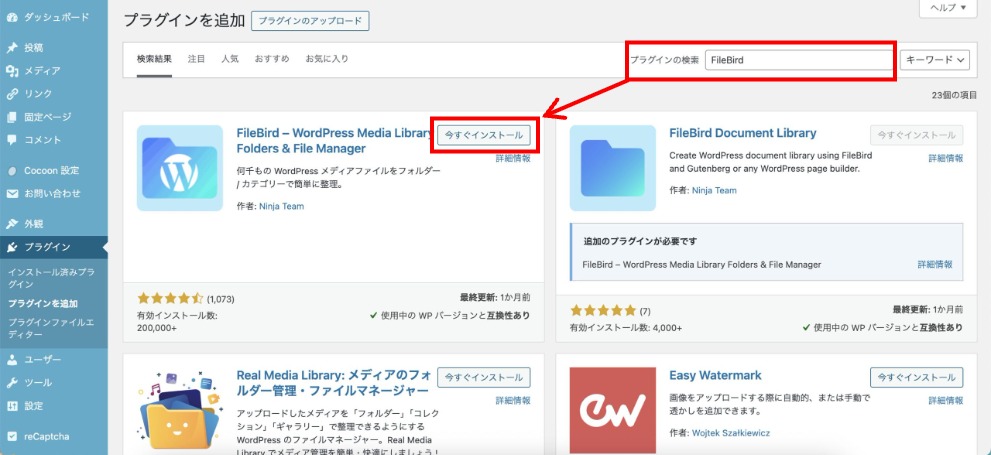Image resolution: width=991 pixels, height=455 pixels.
Task: Open 詳細情報 for Easy Watermark
Action: [x=945, y=401]
